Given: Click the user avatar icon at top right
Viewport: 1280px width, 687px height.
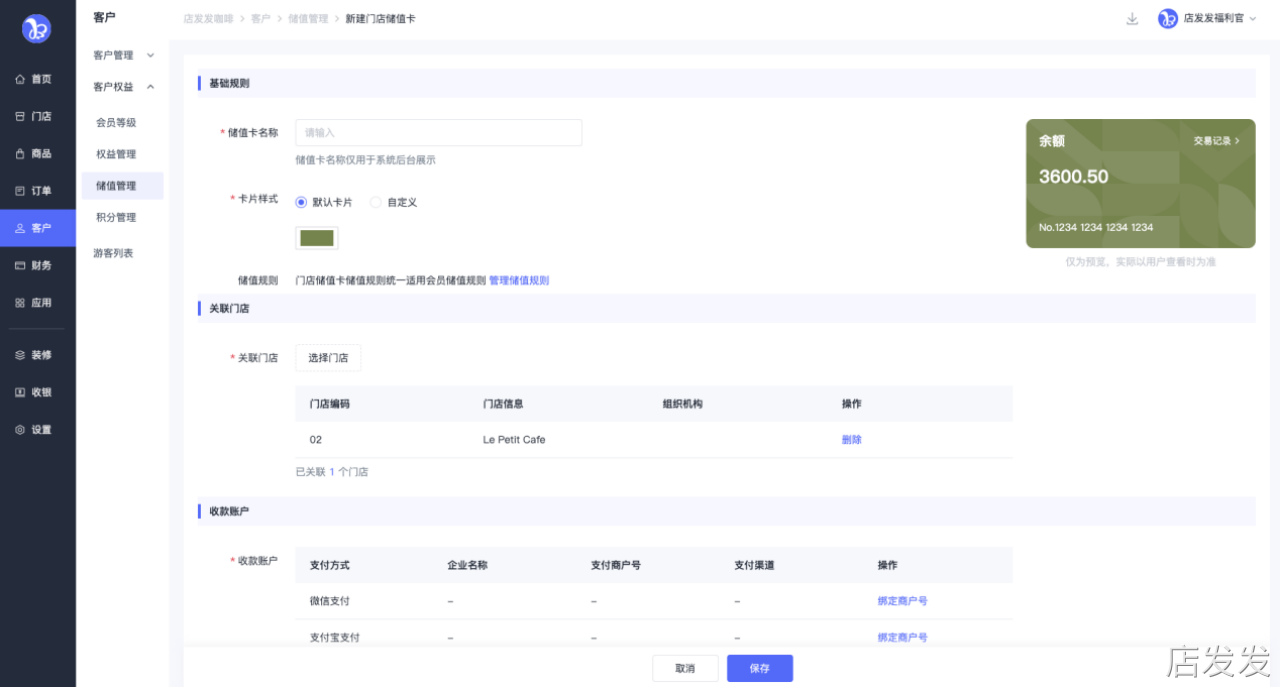Looking at the screenshot, I should click(1168, 19).
